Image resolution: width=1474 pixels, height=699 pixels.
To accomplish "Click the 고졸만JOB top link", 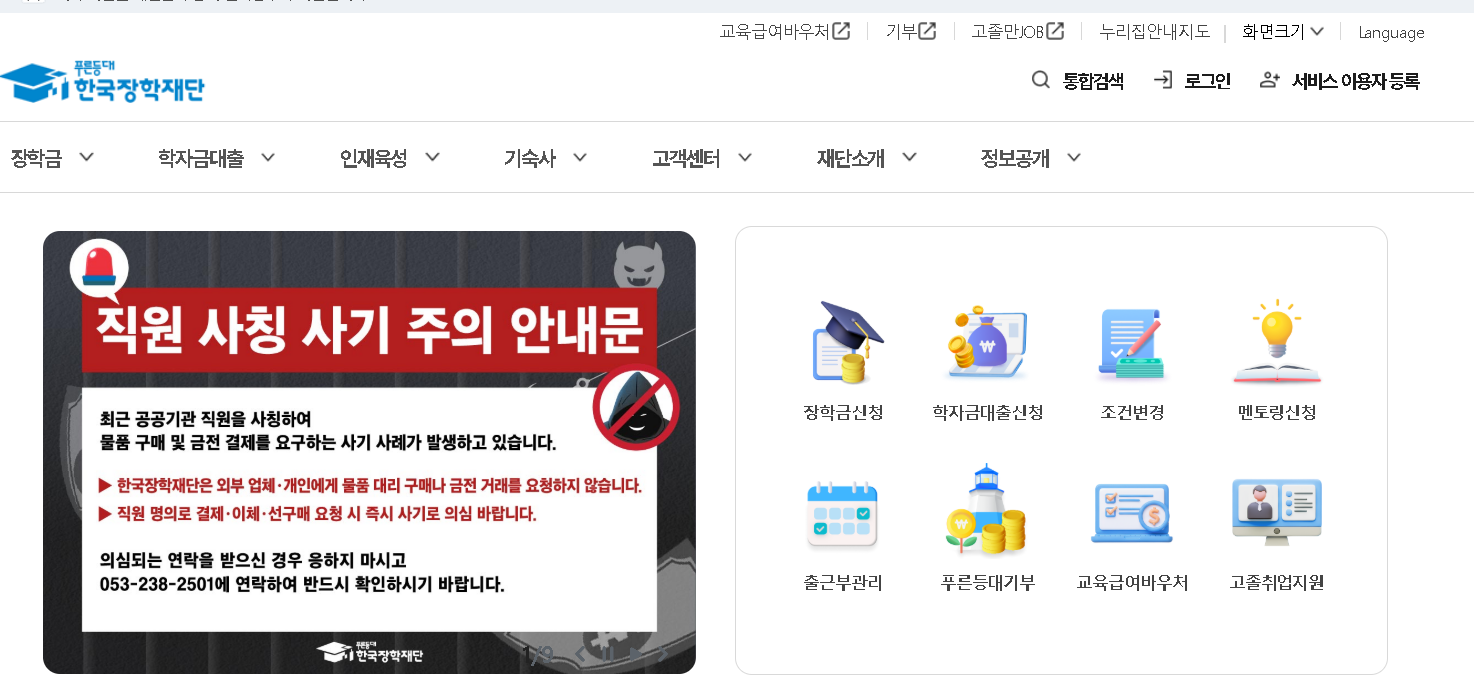I will pyautogui.click(x=1008, y=32).
